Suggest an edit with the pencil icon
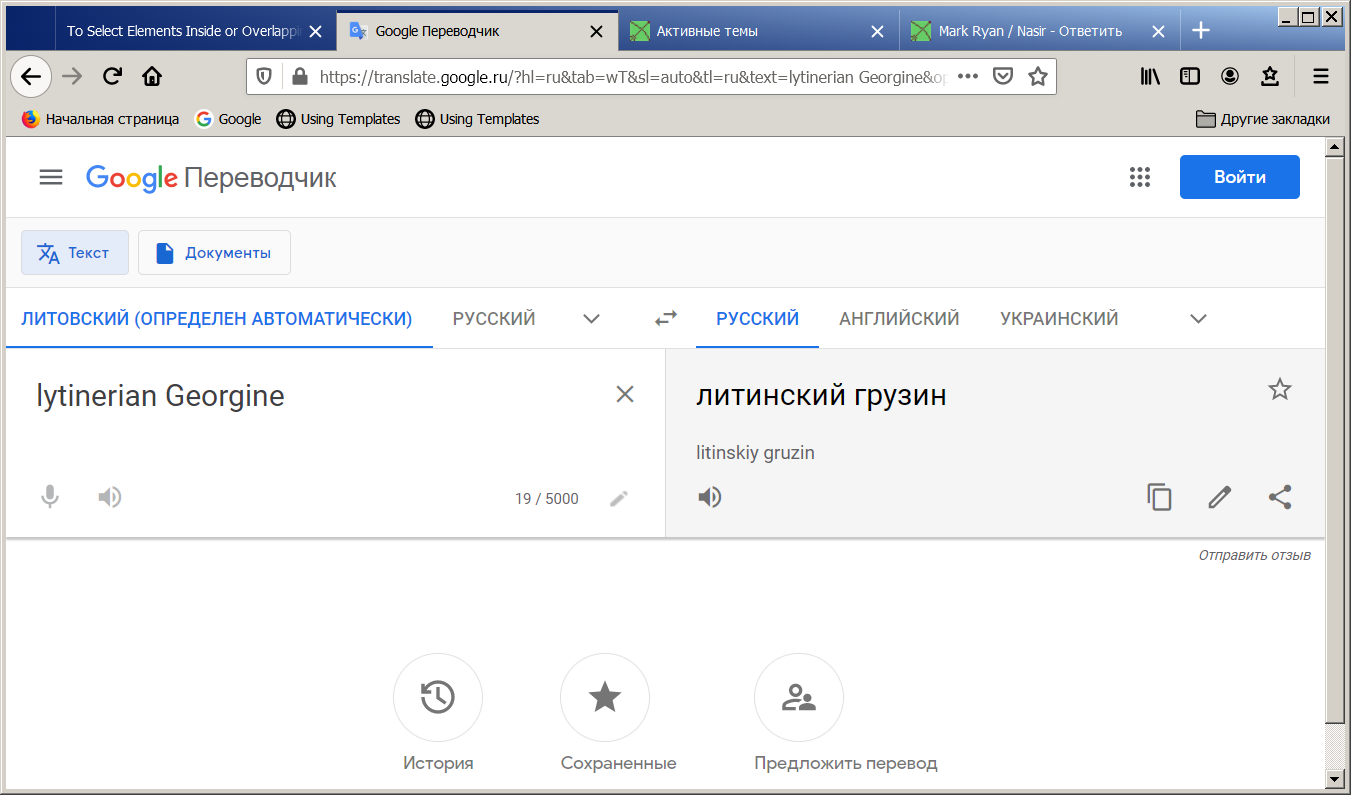This screenshot has height=795, width=1351. 1219,497
